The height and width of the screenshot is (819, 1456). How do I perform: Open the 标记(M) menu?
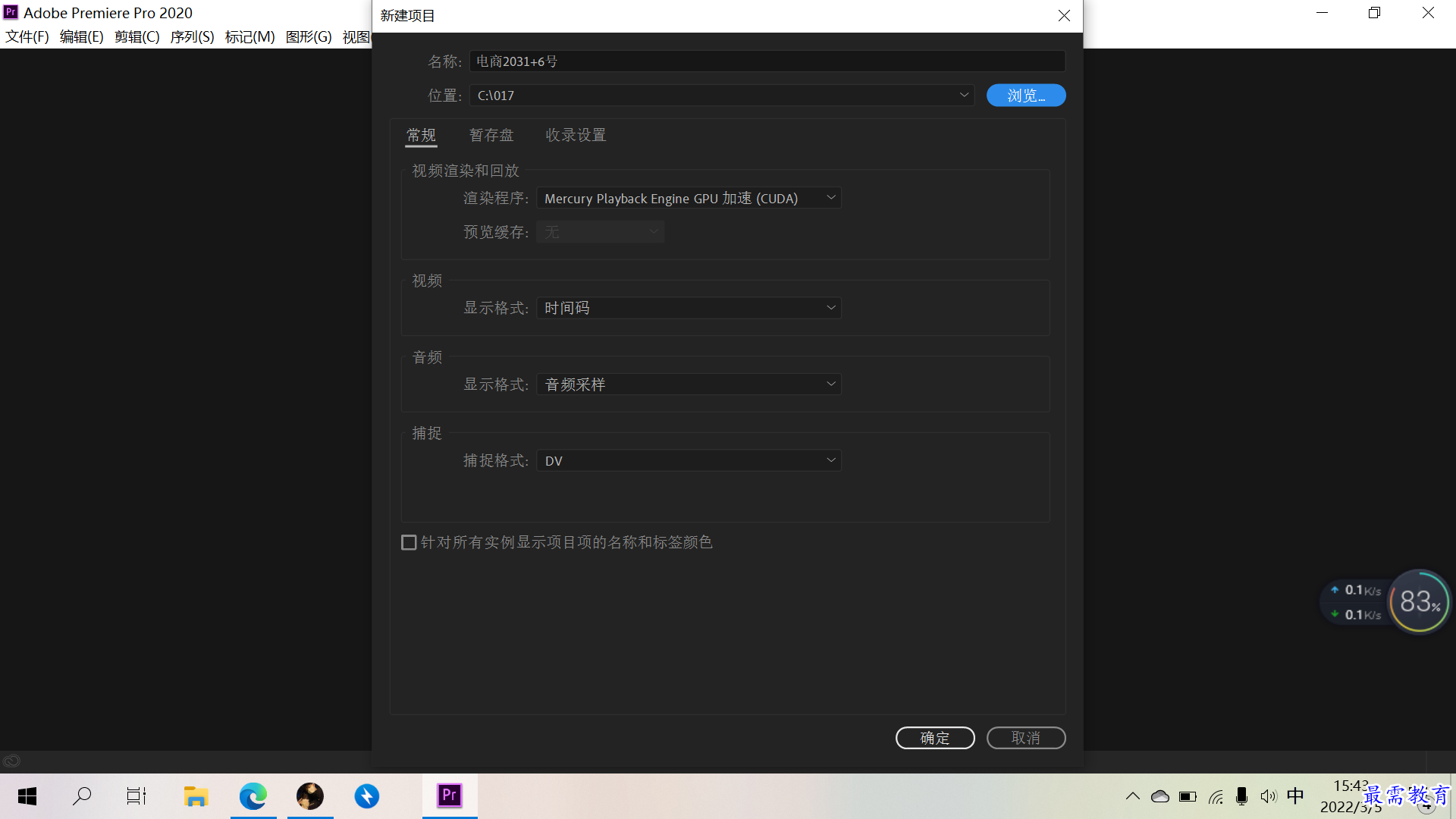point(250,36)
